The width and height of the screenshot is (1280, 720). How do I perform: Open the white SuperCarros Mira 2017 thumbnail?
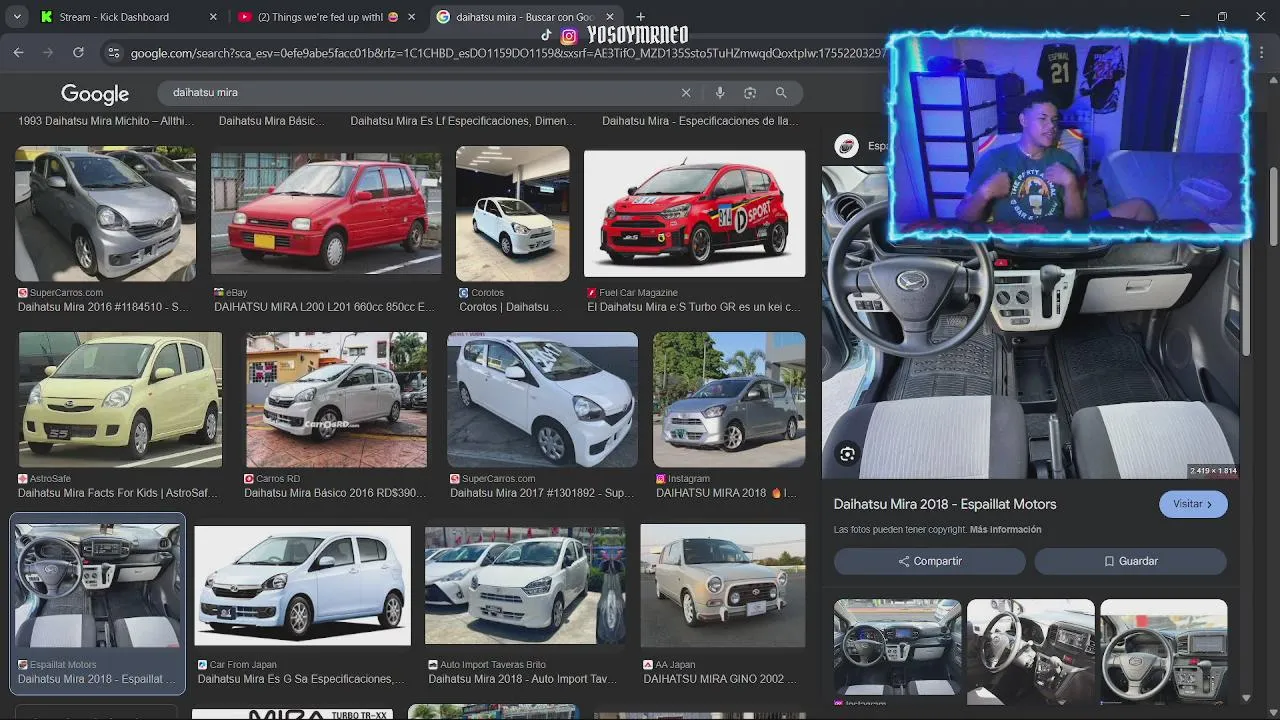542,400
